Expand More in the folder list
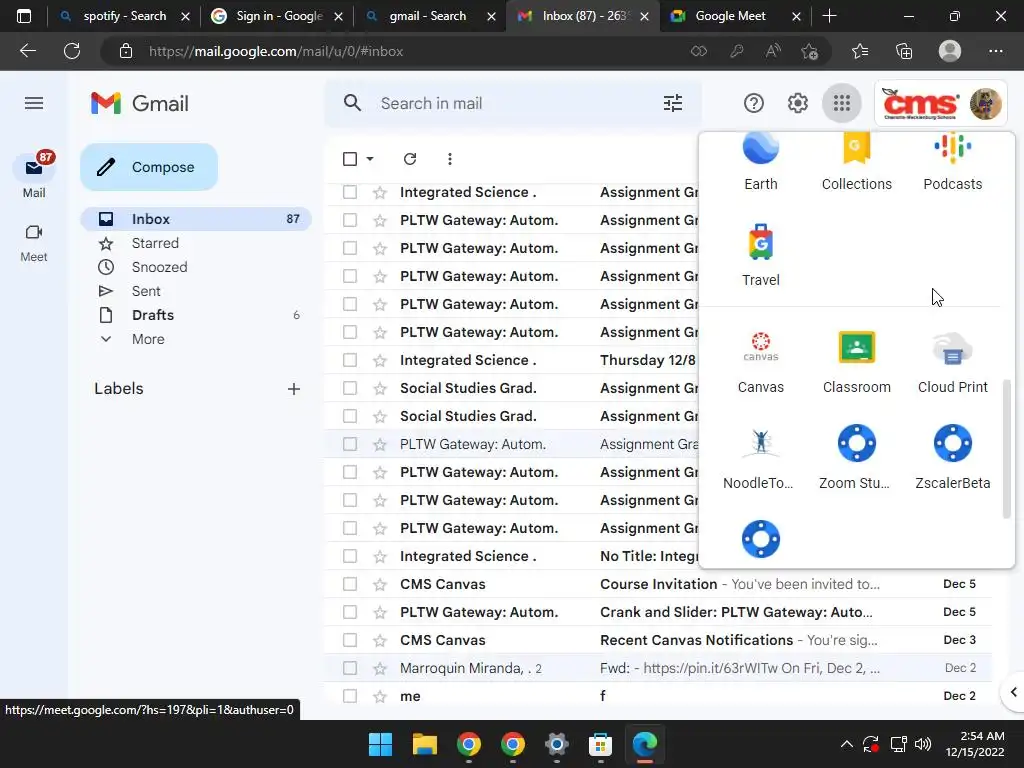Viewport: 1024px width, 768px height. (x=148, y=340)
